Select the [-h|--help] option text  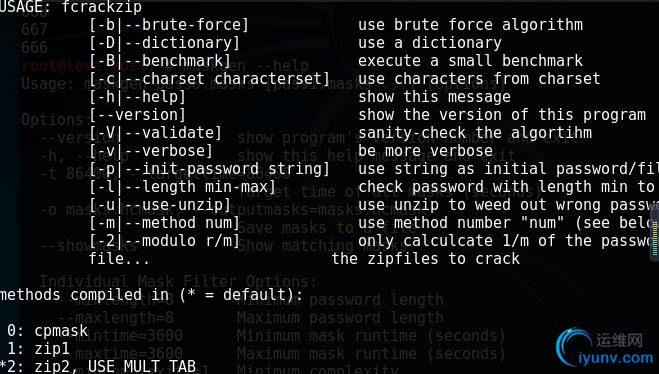[137, 97]
